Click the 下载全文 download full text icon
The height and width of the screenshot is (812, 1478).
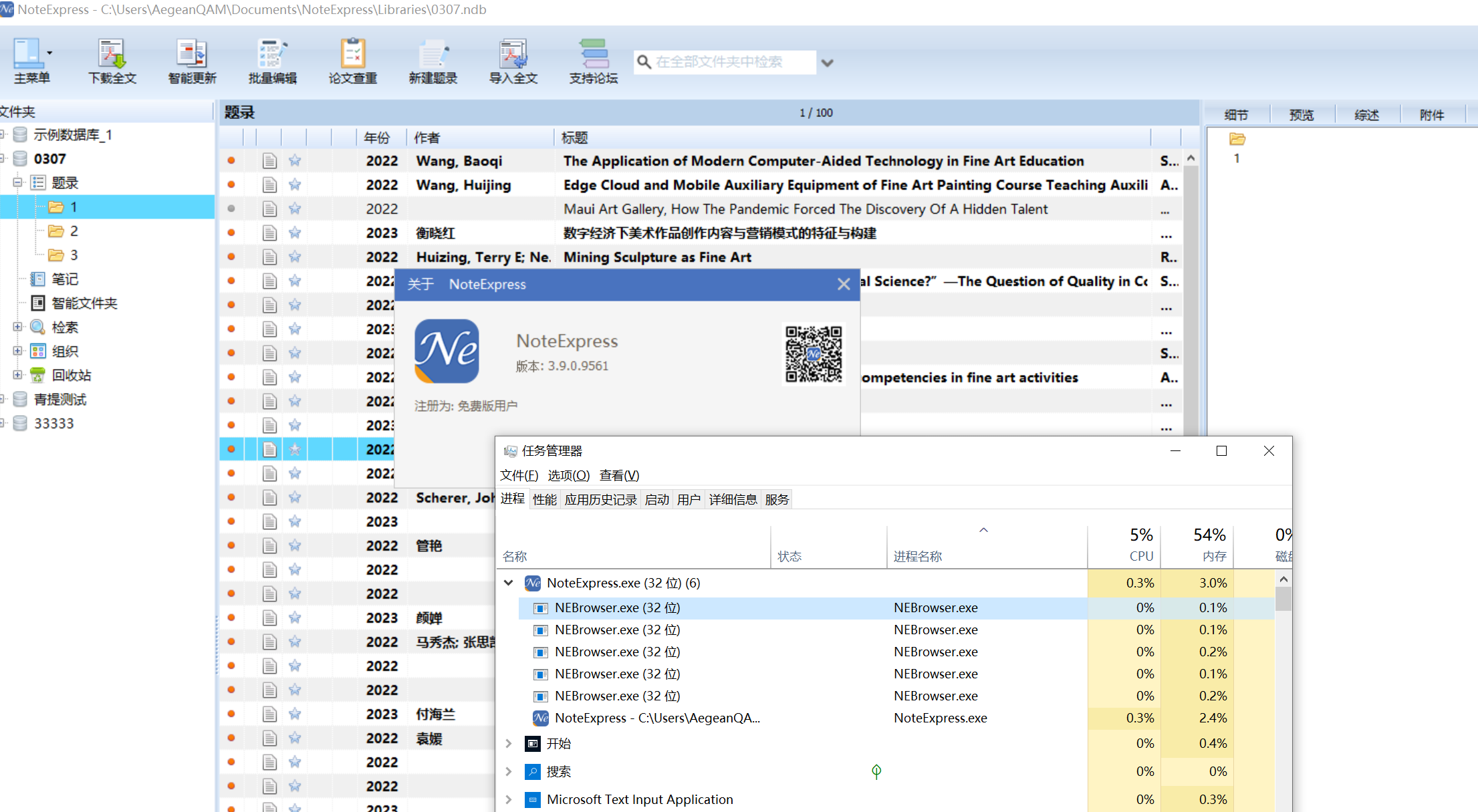click(x=112, y=53)
